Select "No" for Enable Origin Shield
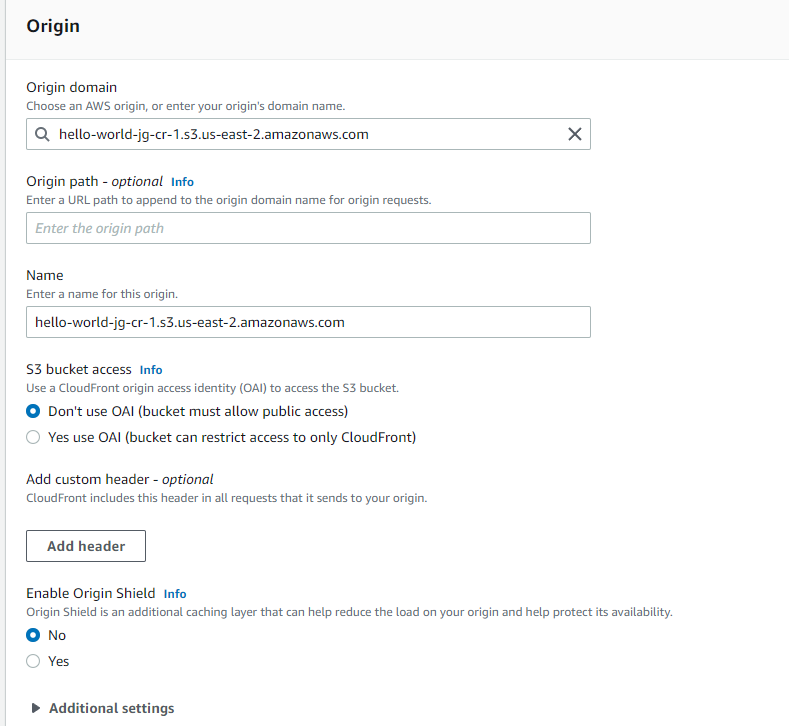 click(34, 635)
